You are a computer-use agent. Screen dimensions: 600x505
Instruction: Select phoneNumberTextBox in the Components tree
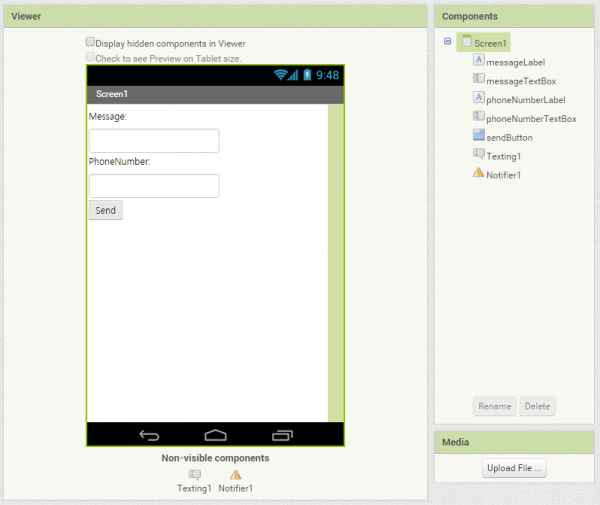(x=531, y=119)
